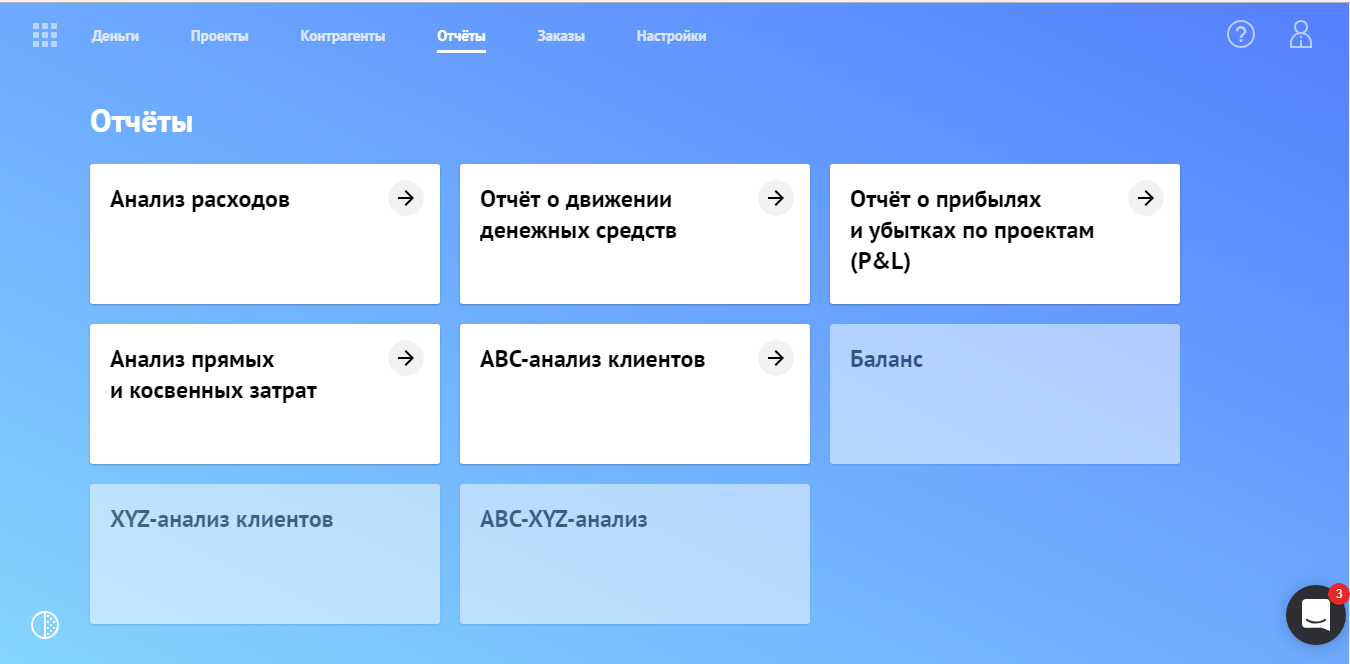Switch to the Деньги section
The image size is (1350, 664).
pyautogui.click(x=117, y=35)
